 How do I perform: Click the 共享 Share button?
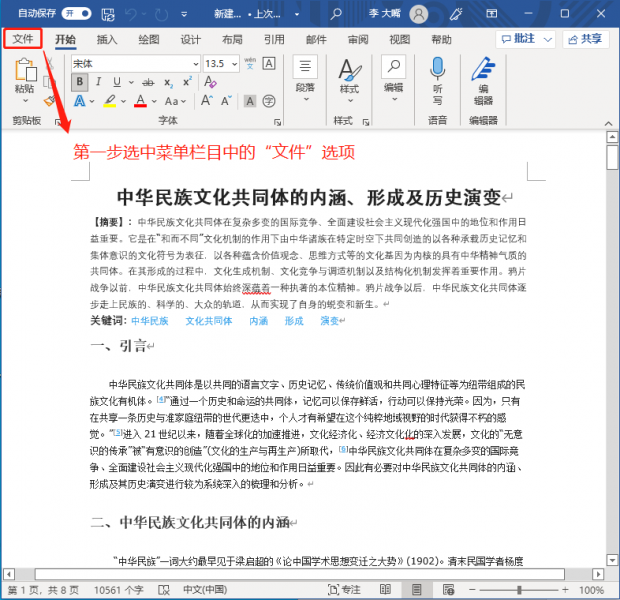point(585,39)
